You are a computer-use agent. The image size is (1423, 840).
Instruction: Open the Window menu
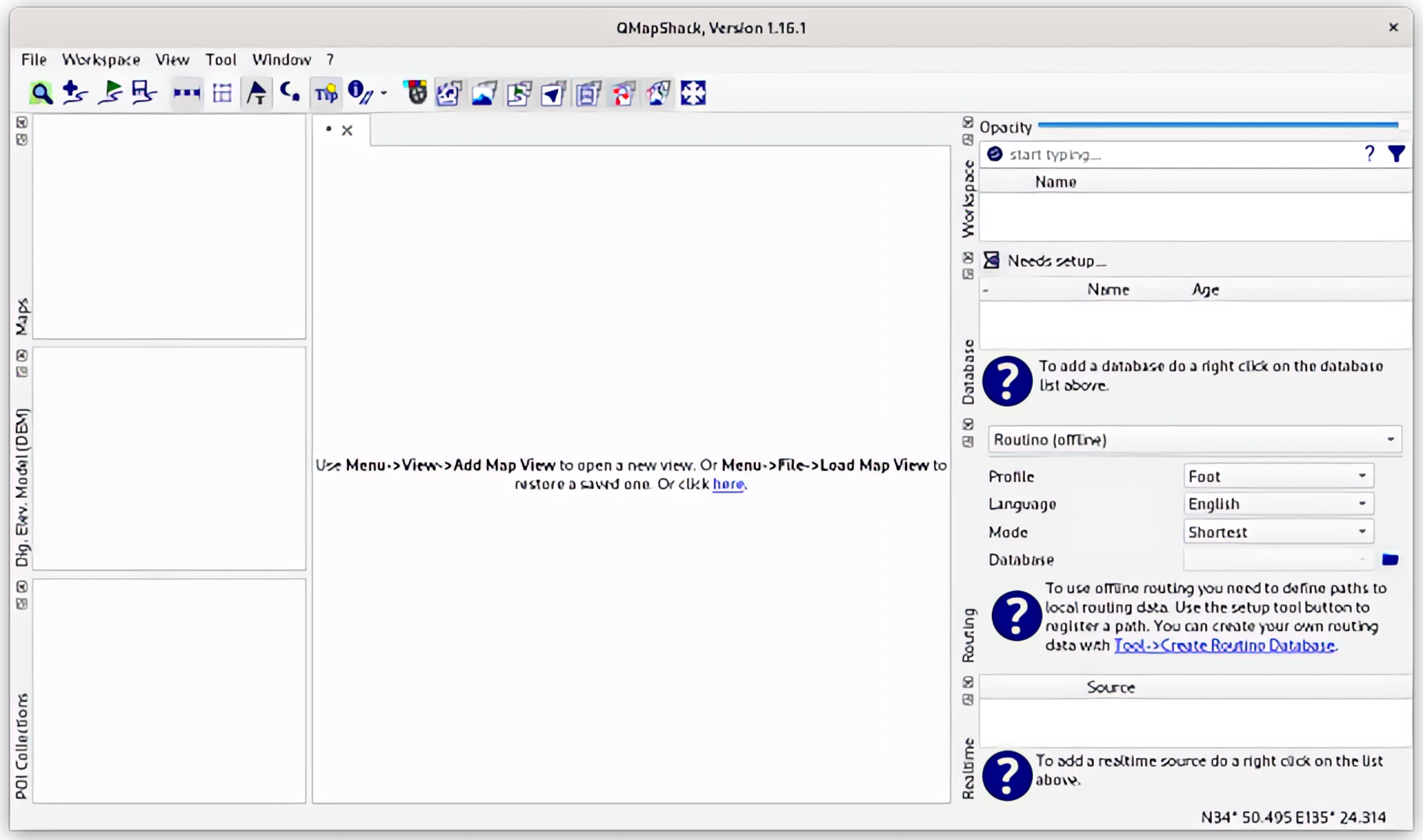point(281,59)
